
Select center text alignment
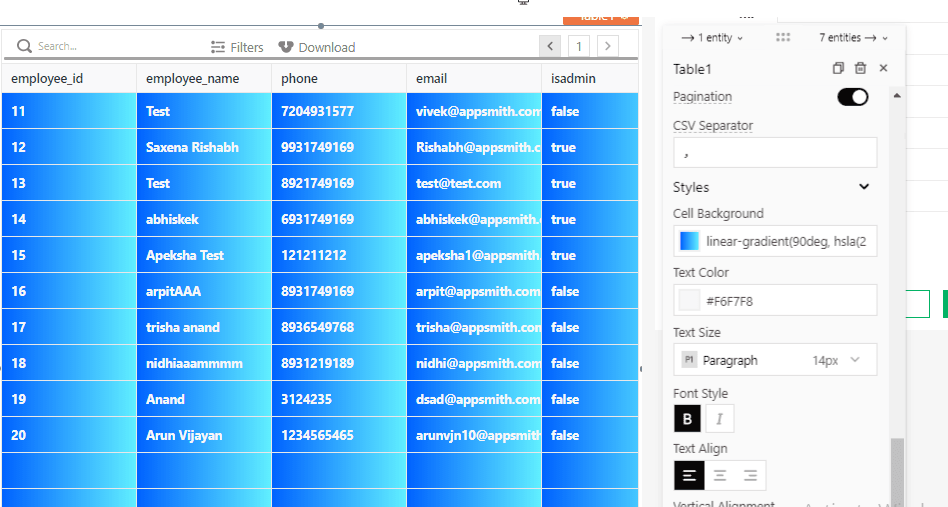tap(719, 476)
